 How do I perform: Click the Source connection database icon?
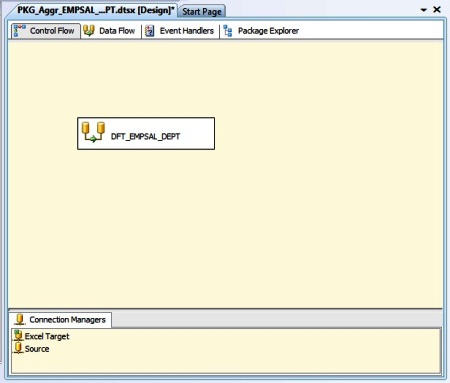(18, 348)
